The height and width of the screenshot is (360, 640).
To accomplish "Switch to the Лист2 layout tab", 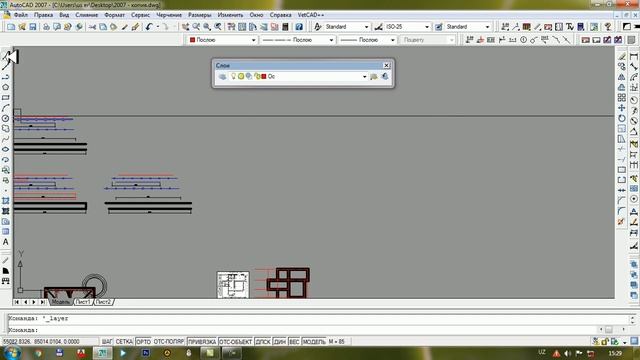I will tap(103, 302).
